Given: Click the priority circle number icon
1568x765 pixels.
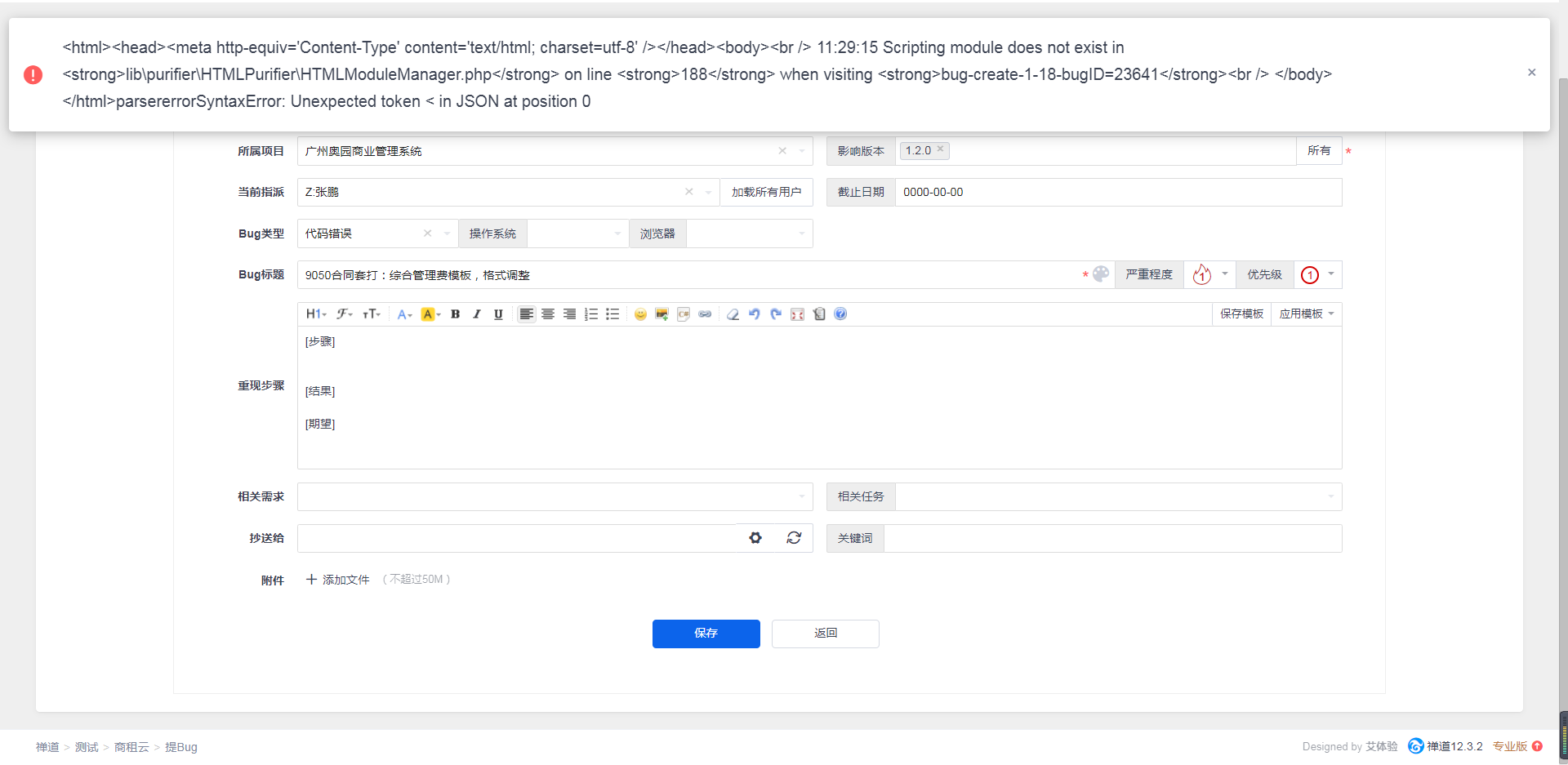Looking at the screenshot, I should pyautogui.click(x=1310, y=275).
